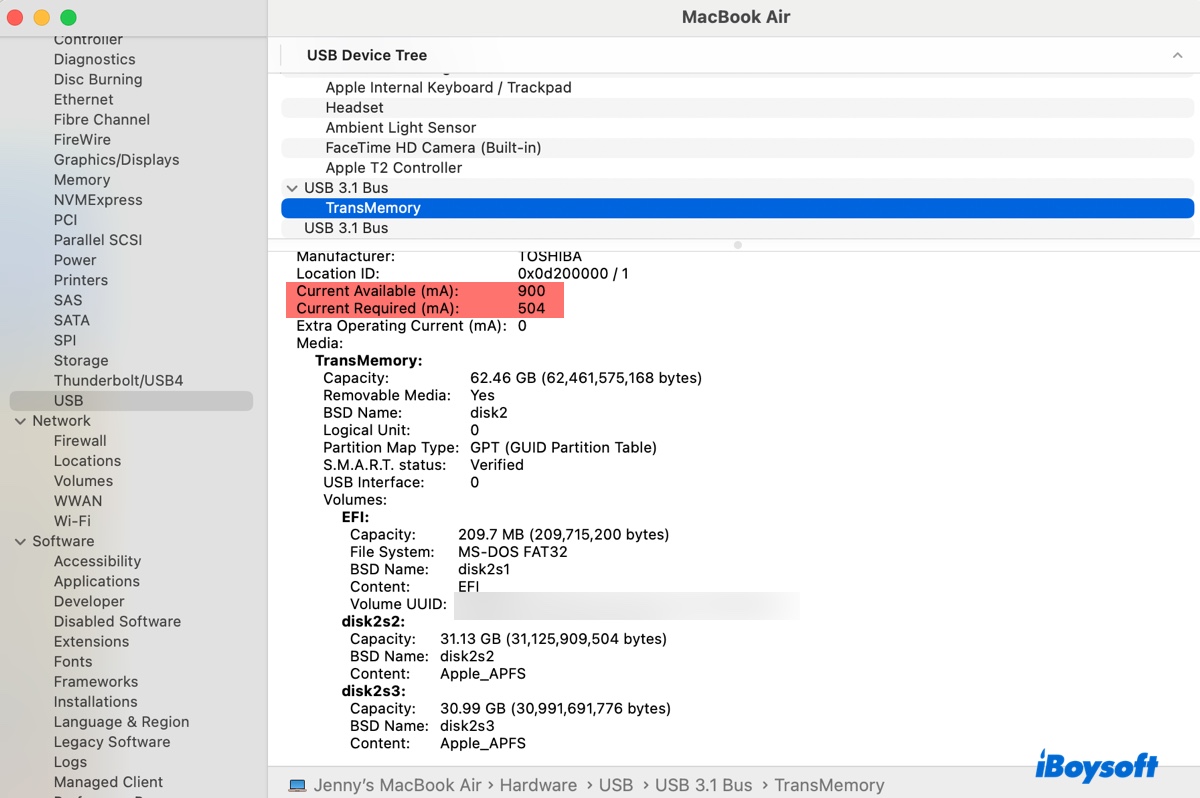Select the Headset device entry

tap(354, 107)
